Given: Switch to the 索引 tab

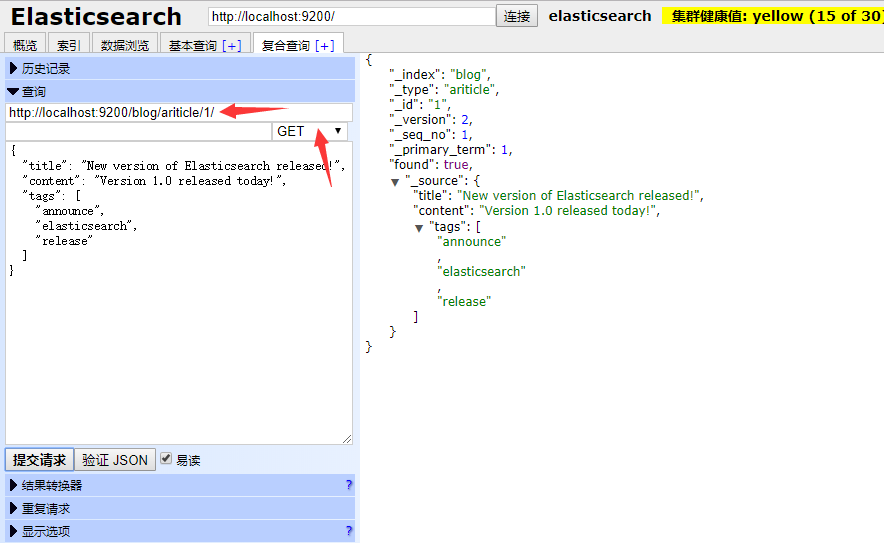Looking at the screenshot, I should (x=68, y=45).
